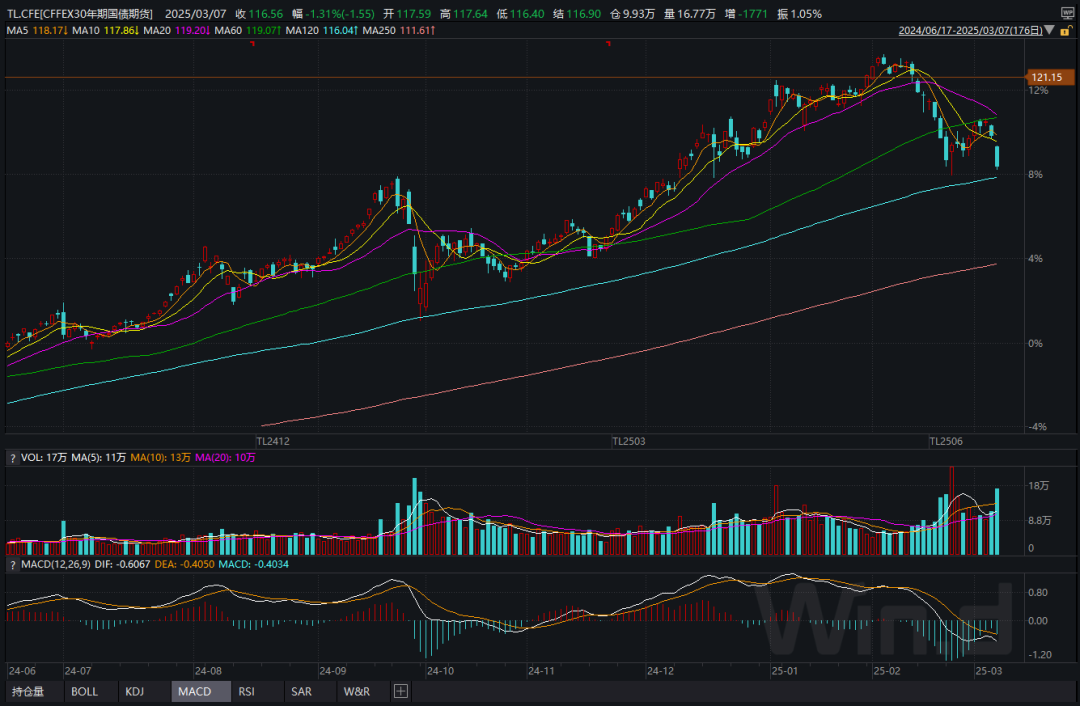This screenshot has height=706, width=1080.
Task: Switch to the BOLL indicator tab
Action: tap(85, 691)
